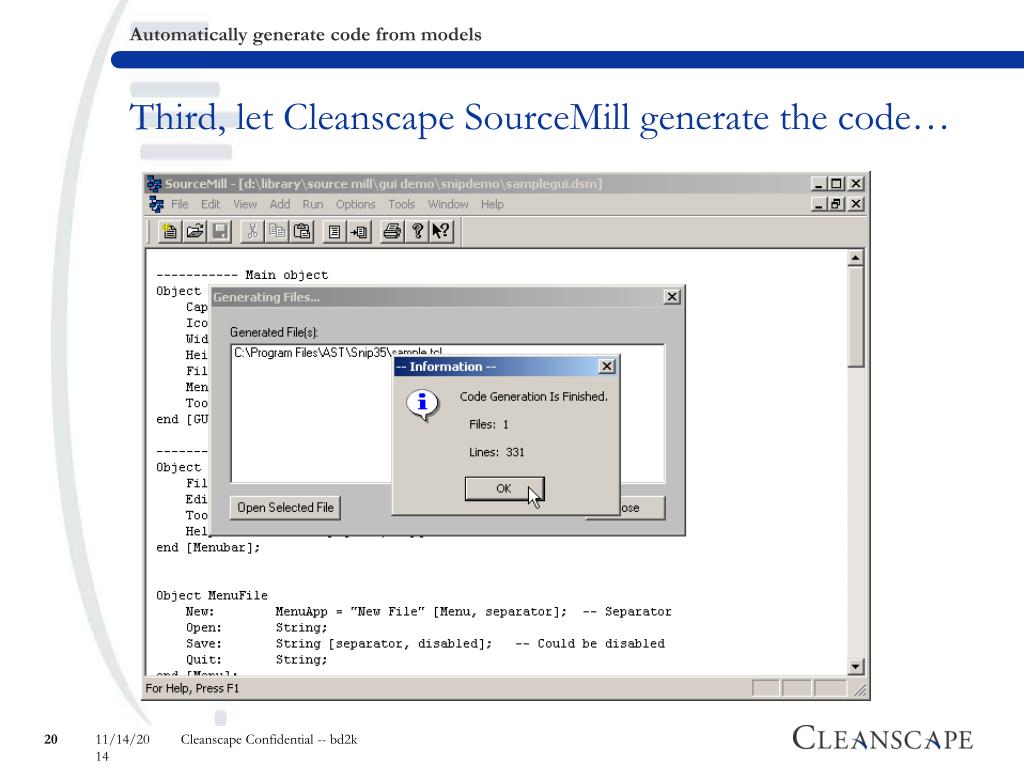Screen dimensions: 1024x768
Task: Minimize the inner document window
Action: click(x=818, y=204)
